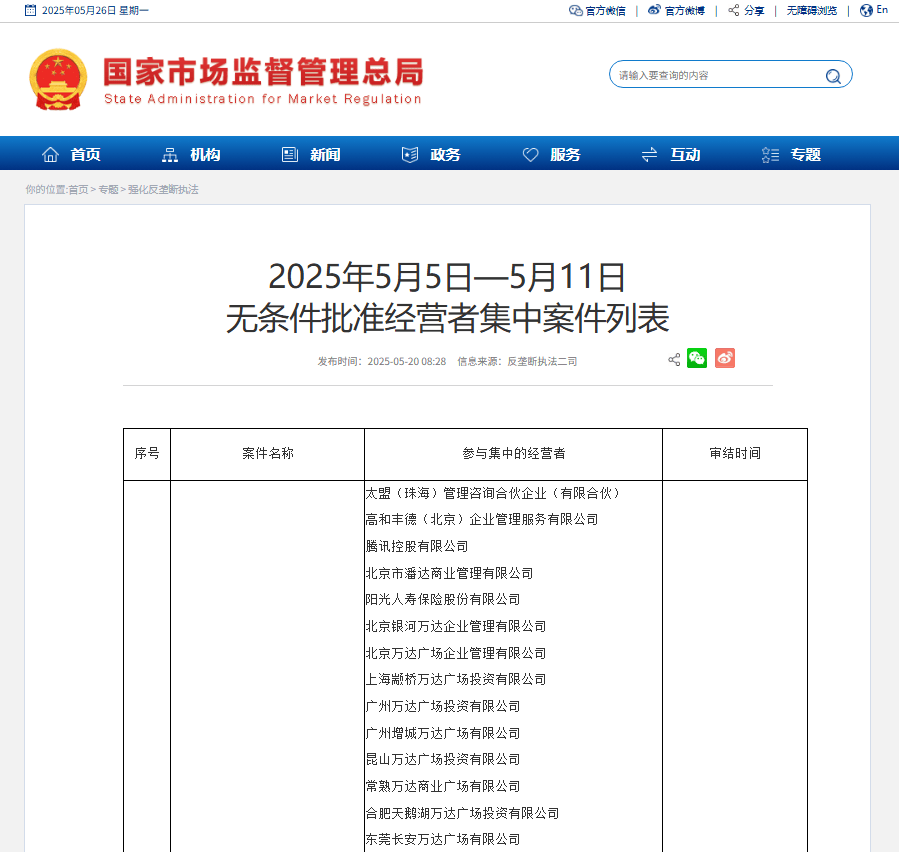Share article via red Weibo icon
This screenshot has height=852, width=899.
point(725,358)
